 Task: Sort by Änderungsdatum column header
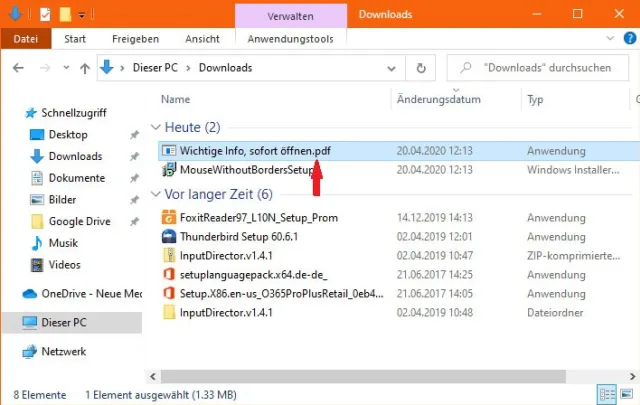(x=438, y=99)
